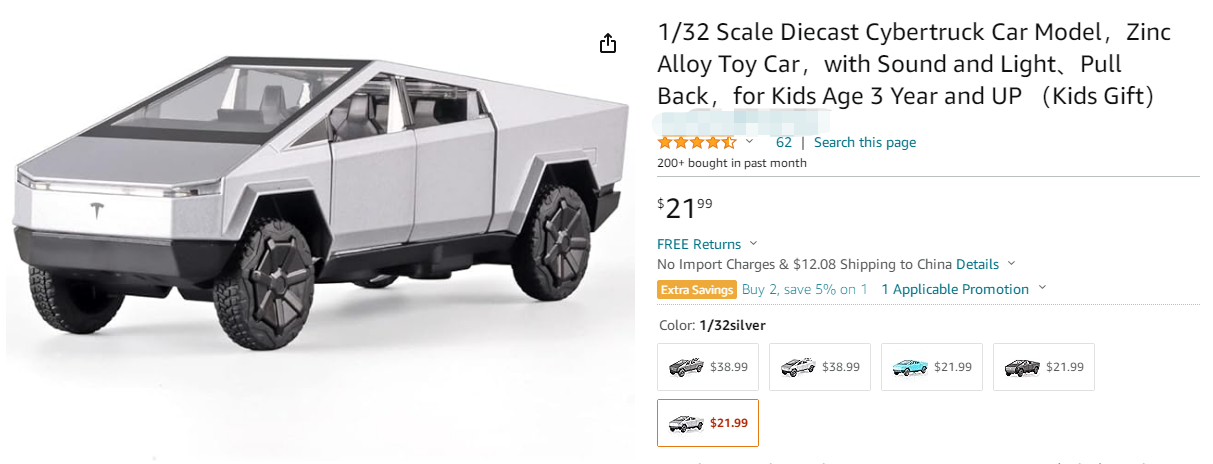Viewport: 1213px width, 464px height.
Task: Expand the chevron after Applicable Promotion
Action: point(1042,289)
